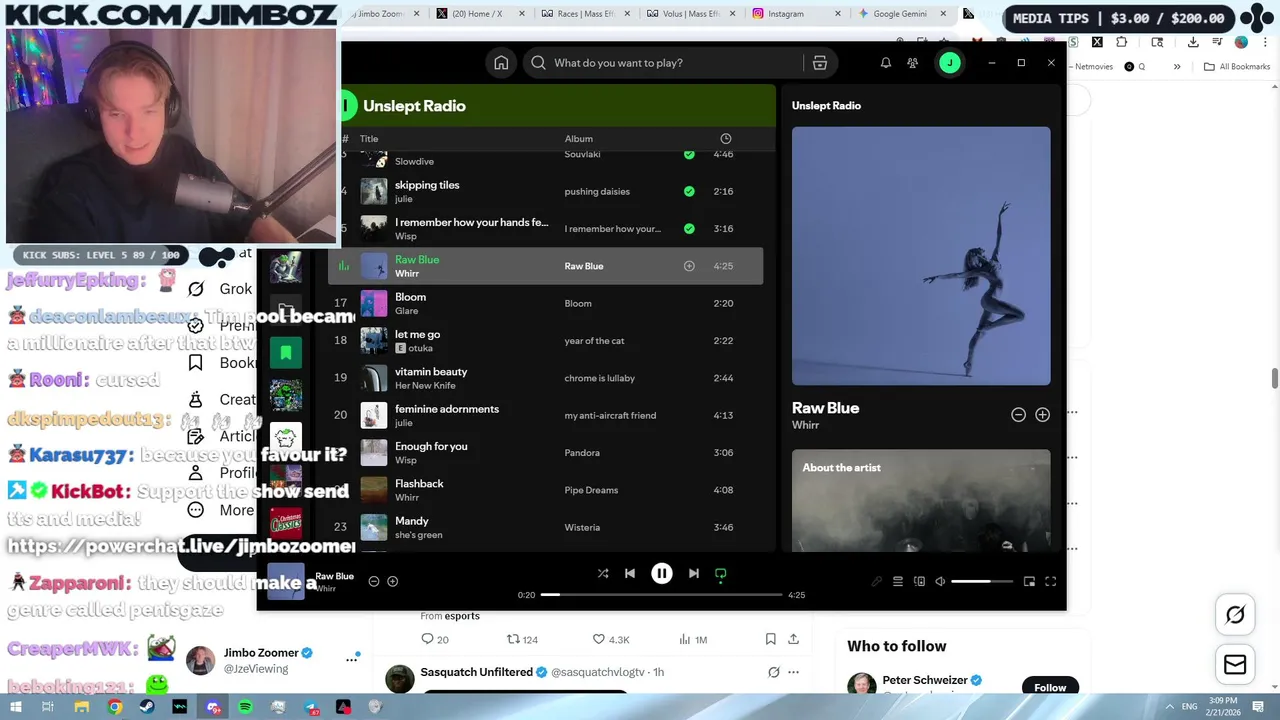Expand bookmarks bar overflow chevron
1280x720 pixels.
(x=1177, y=67)
